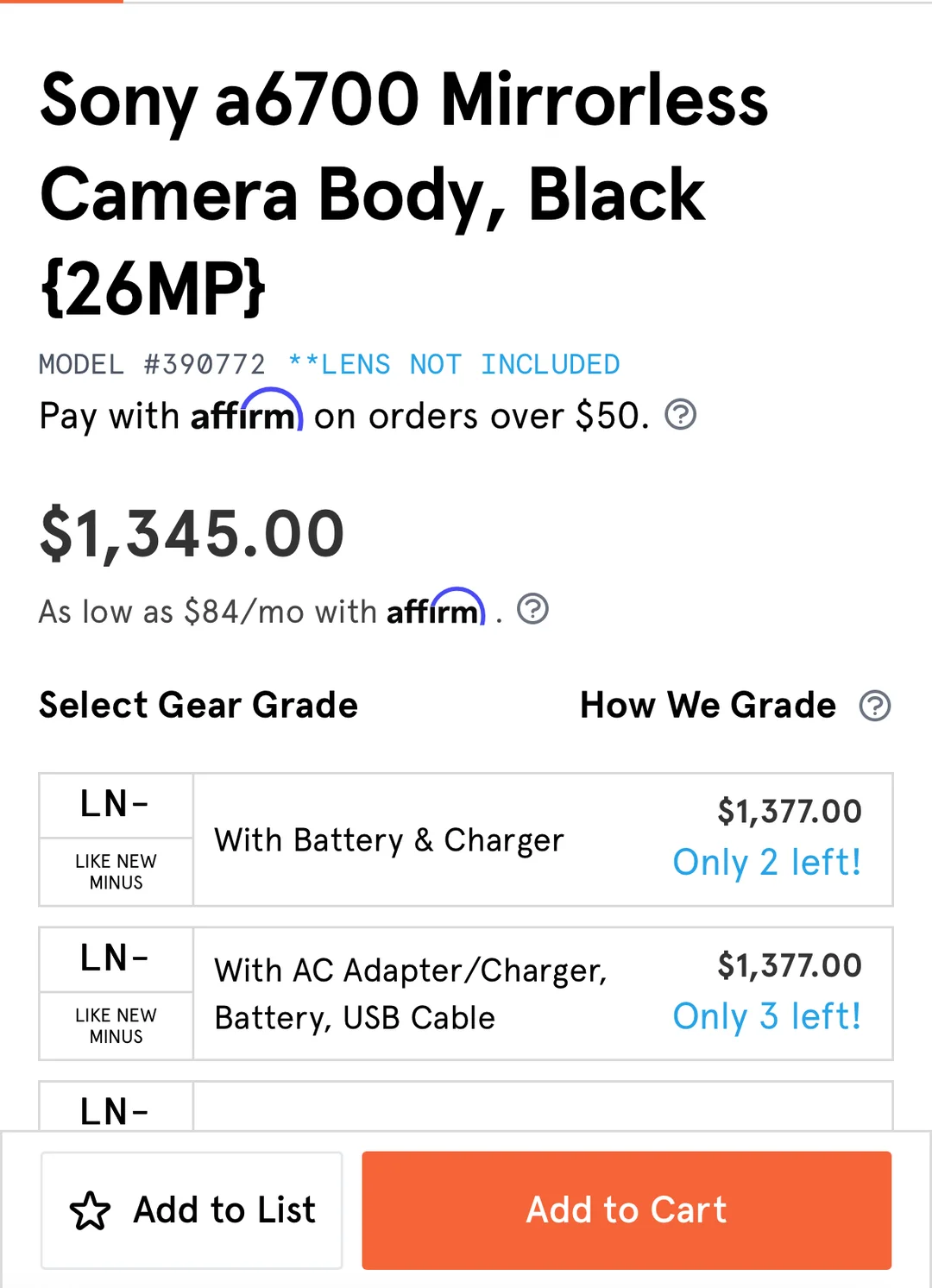Image resolution: width=932 pixels, height=1288 pixels.
Task: Click the $1,345.00 main price
Action: (x=192, y=533)
